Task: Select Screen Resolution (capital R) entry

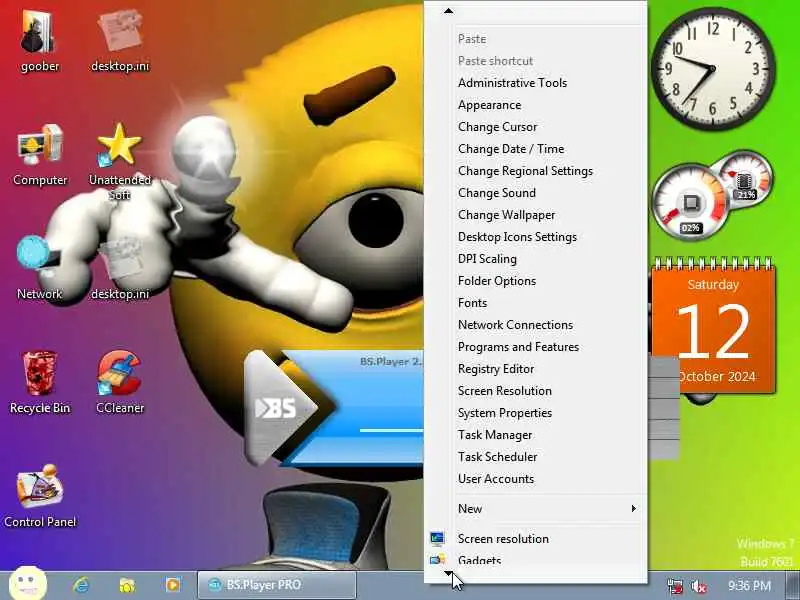Action: tap(505, 390)
